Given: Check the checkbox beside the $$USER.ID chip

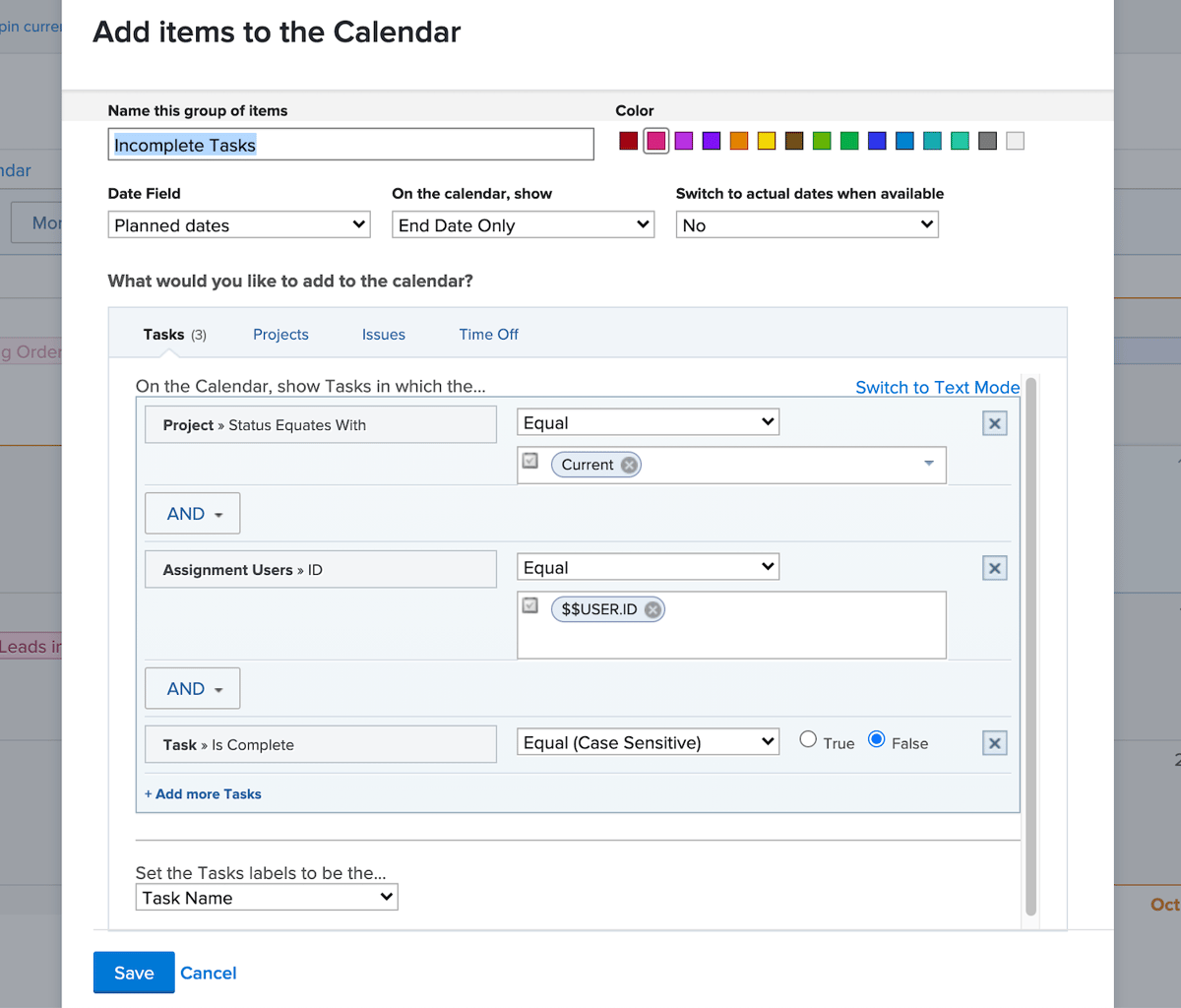Looking at the screenshot, I should tap(530, 604).
